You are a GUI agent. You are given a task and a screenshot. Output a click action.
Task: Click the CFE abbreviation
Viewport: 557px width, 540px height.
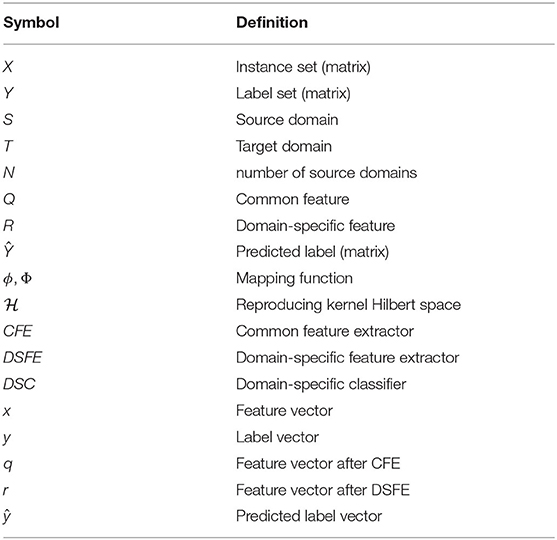(x=18, y=331)
